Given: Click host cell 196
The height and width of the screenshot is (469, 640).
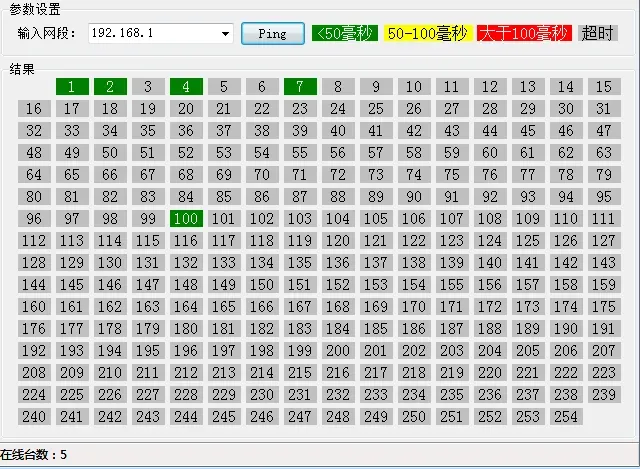Looking at the screenshot, I should point(186,351).
